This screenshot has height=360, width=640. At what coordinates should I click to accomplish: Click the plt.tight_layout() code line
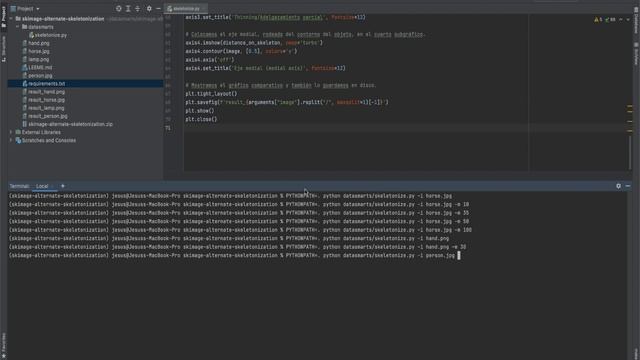coord(211,94)
